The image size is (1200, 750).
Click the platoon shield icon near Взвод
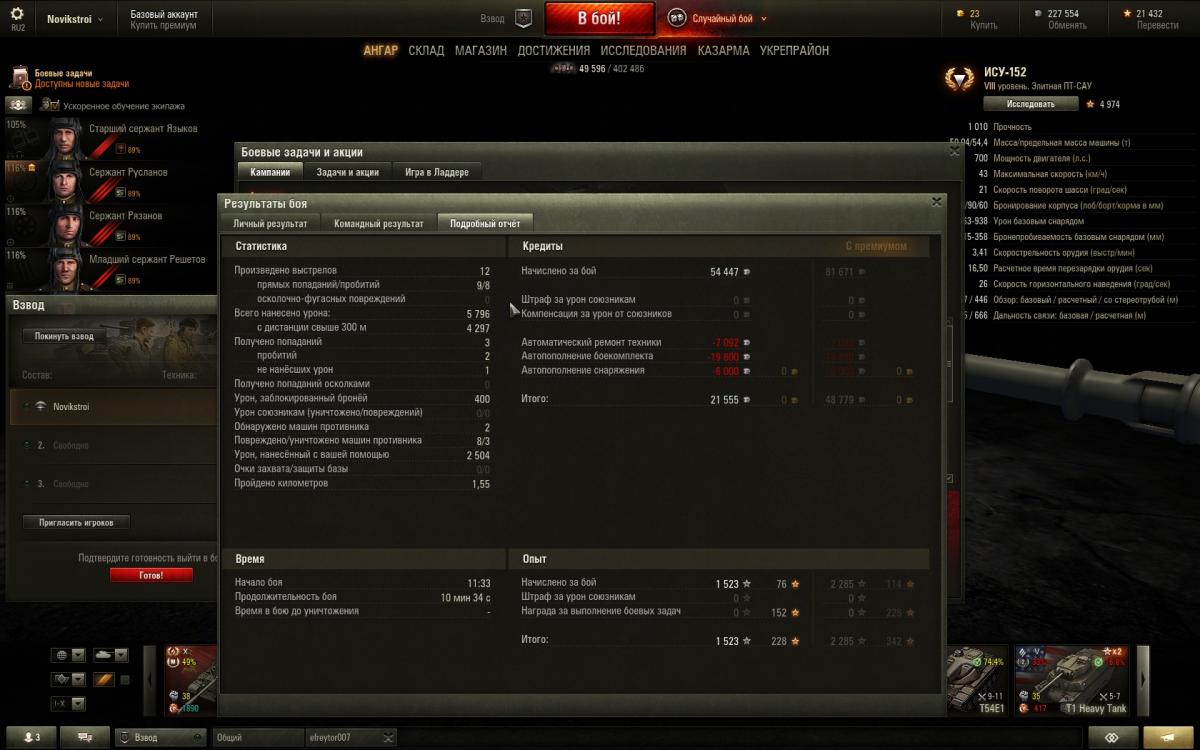pos(523,18)
